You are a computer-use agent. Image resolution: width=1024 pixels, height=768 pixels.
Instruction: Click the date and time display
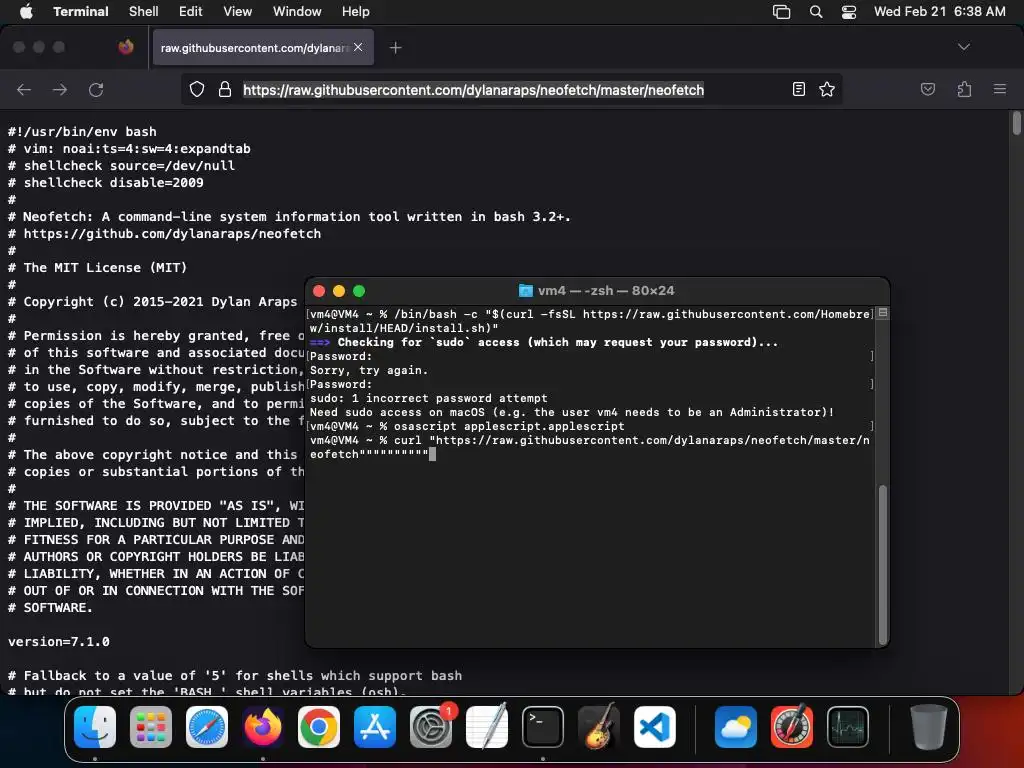point(940,11)
